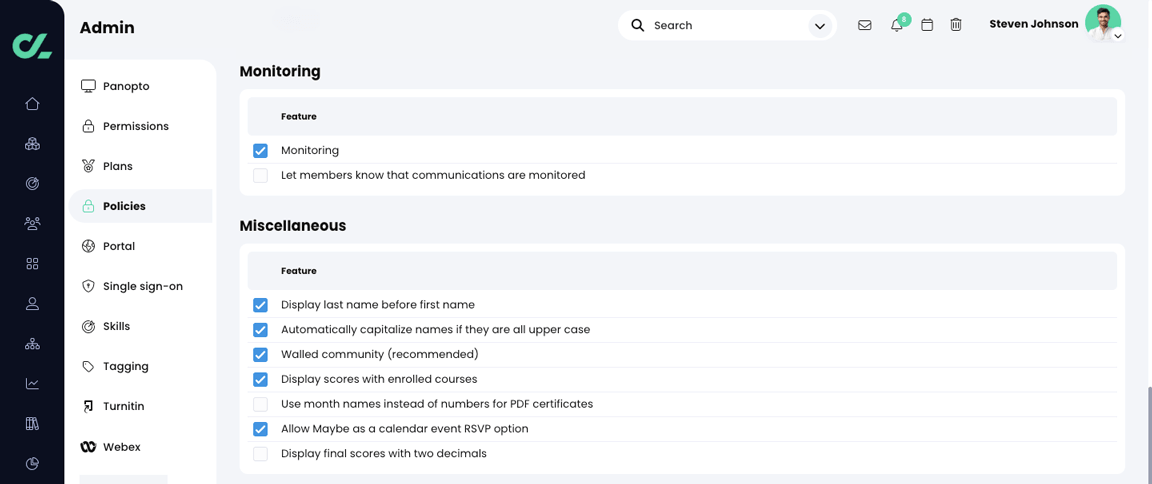Click the Portal globe icon
Image resolution: width=1152 pixels, height=484 pixels.
click(x=88, y=246)
